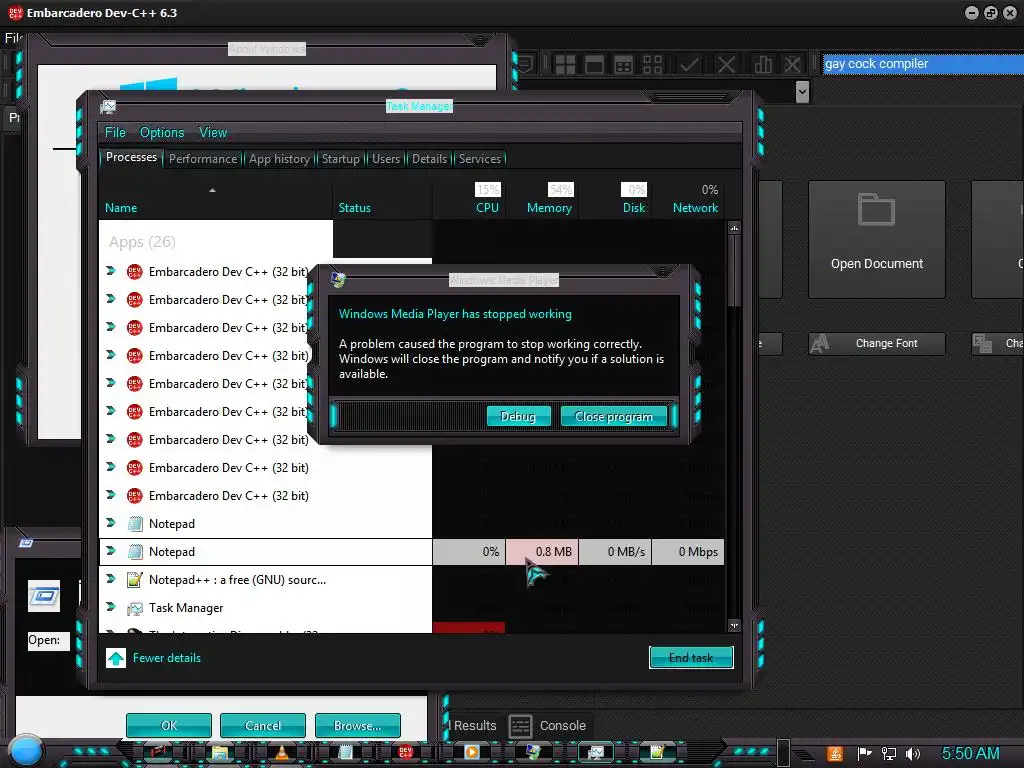The width and height of the screenshot is (1024, 768).
Task: Open File Explorer from the taskbar
Action: tap(219, 753)
